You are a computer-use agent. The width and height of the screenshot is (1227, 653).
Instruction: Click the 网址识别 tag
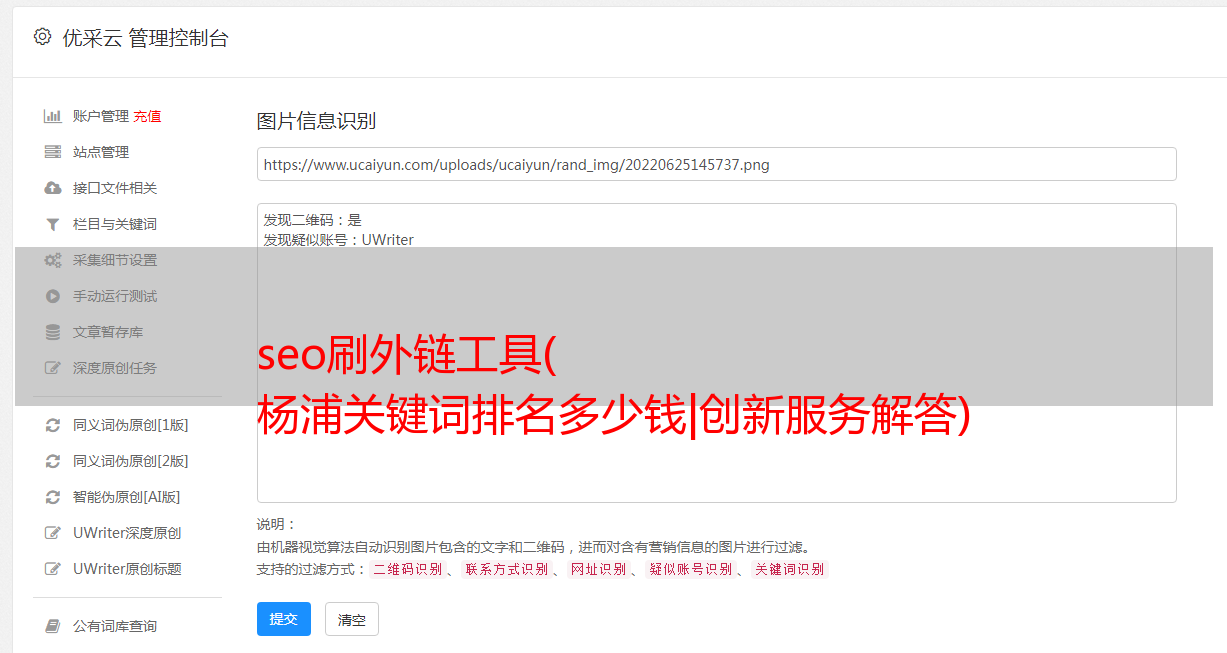click(599, 569)
